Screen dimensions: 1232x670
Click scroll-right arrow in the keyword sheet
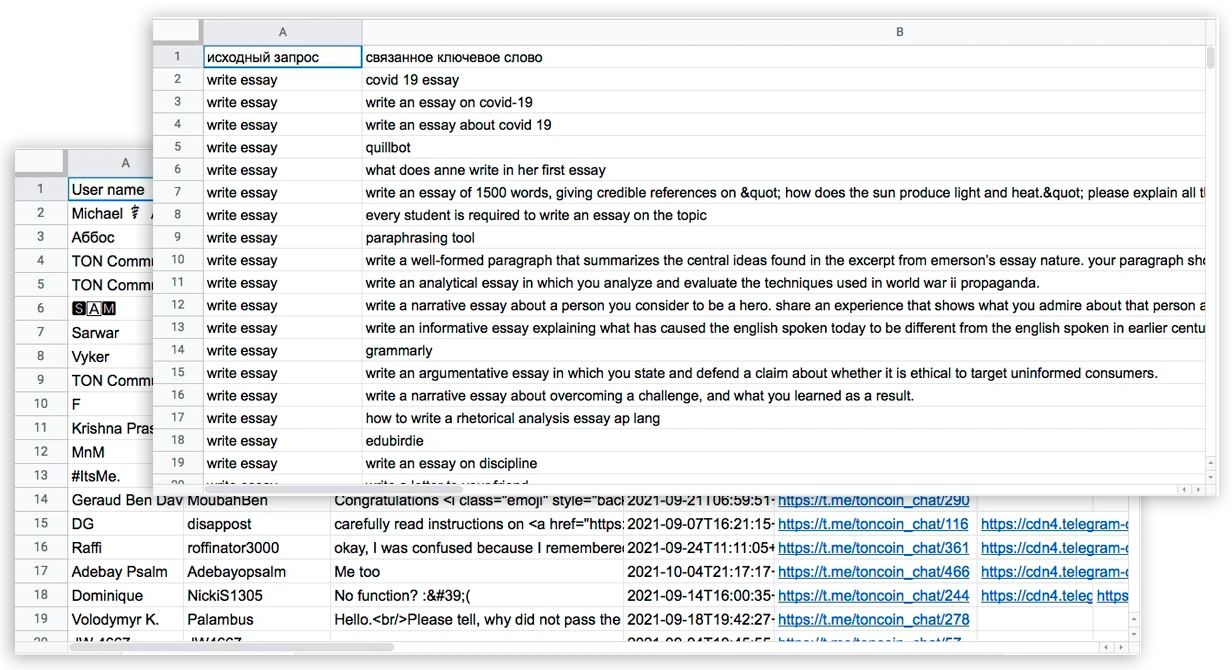coord(1199,489)
